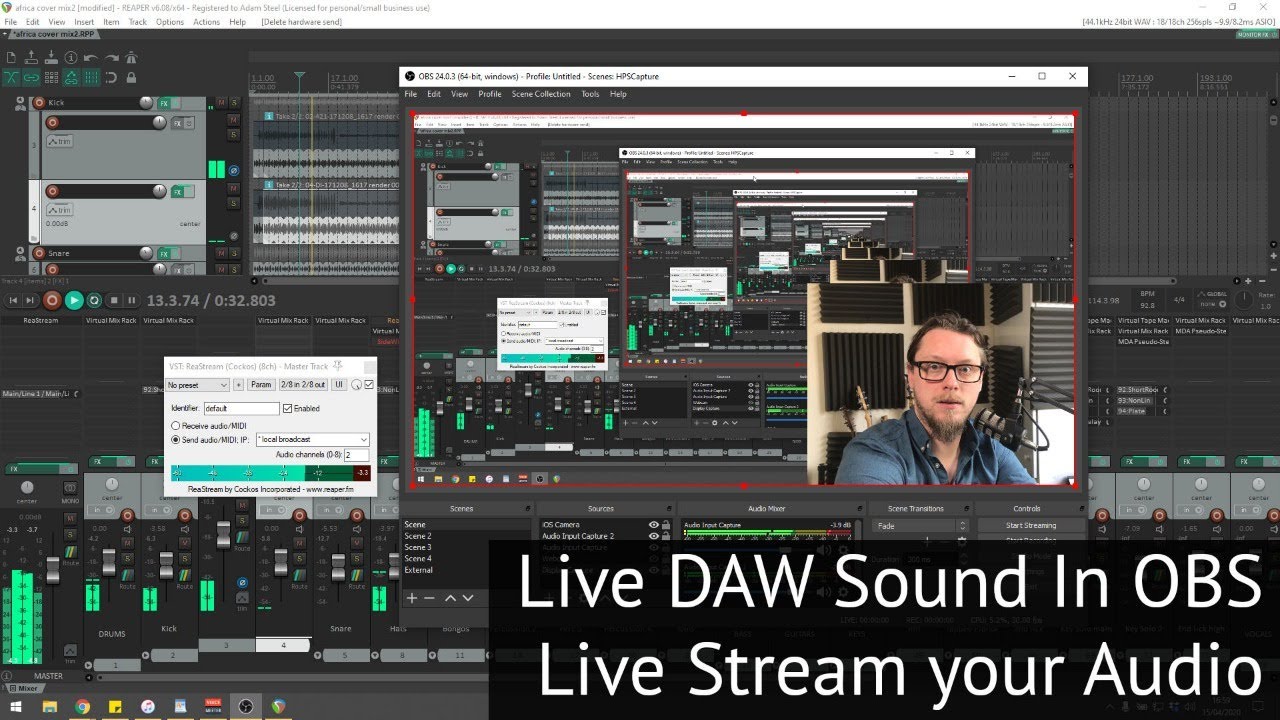Arm record on the Snare track
The image size is (1280, 720).
pos(39,253)
